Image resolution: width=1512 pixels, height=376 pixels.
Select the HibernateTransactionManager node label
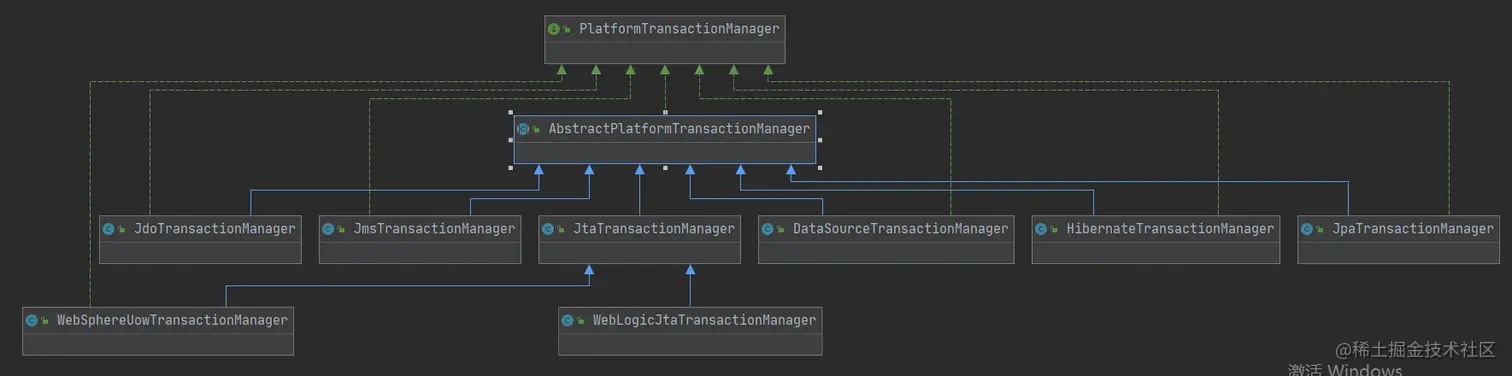(x=1170, y=229)
